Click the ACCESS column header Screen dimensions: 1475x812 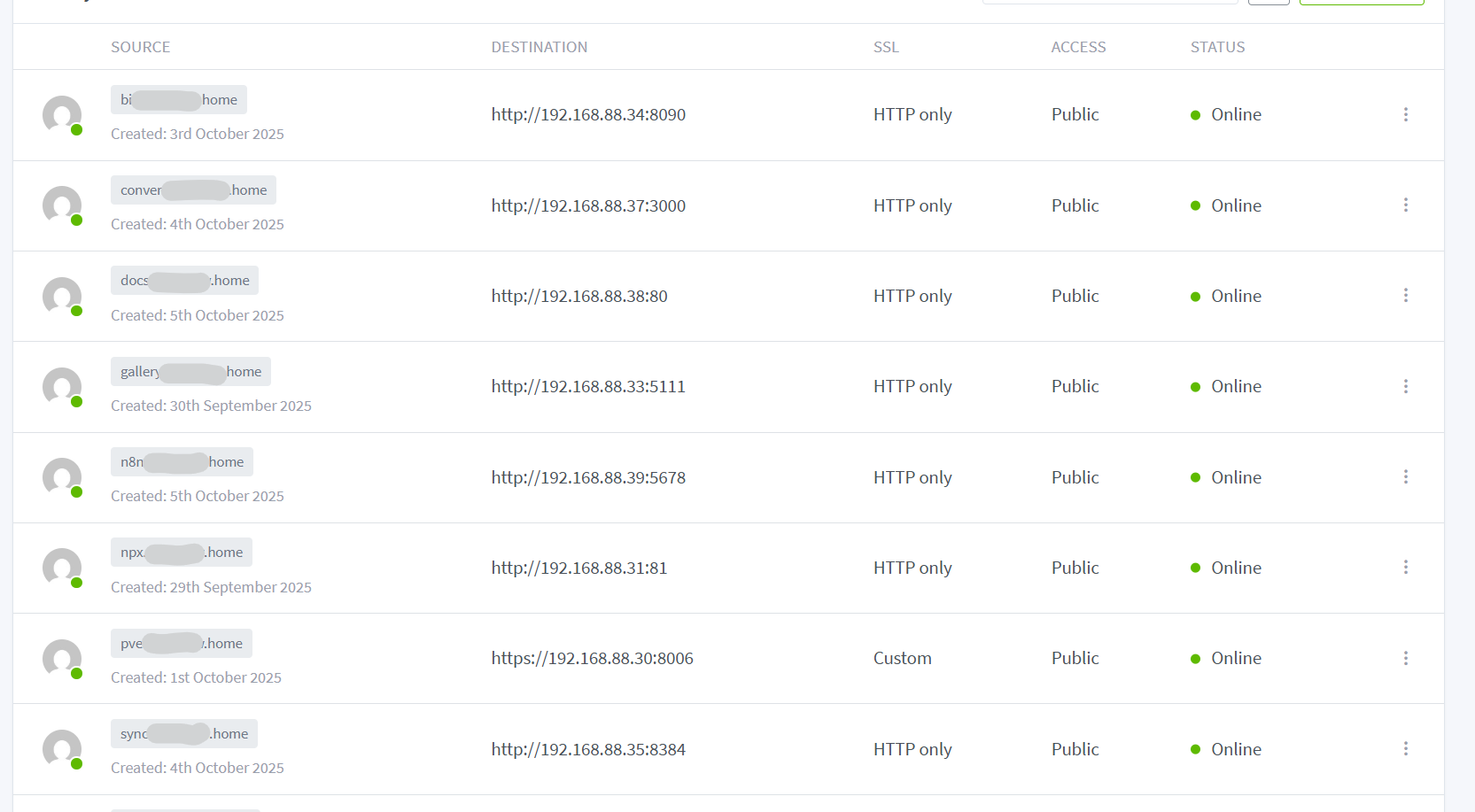[1078, 47]
